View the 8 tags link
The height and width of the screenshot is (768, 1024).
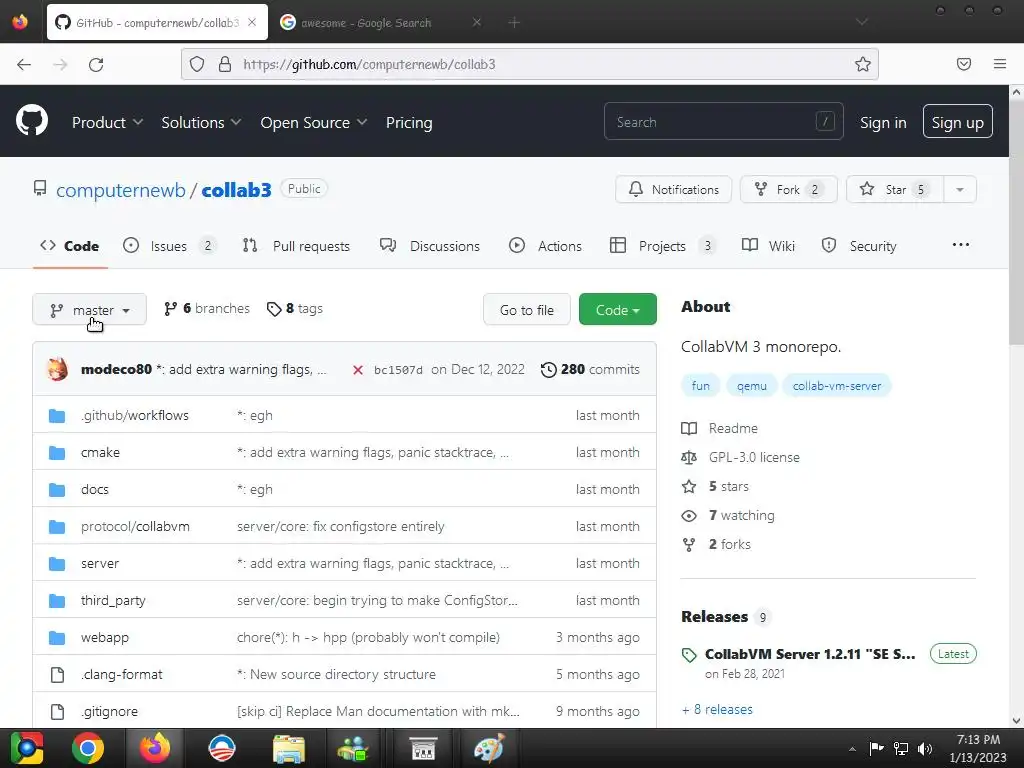click(x=295, y=308)
